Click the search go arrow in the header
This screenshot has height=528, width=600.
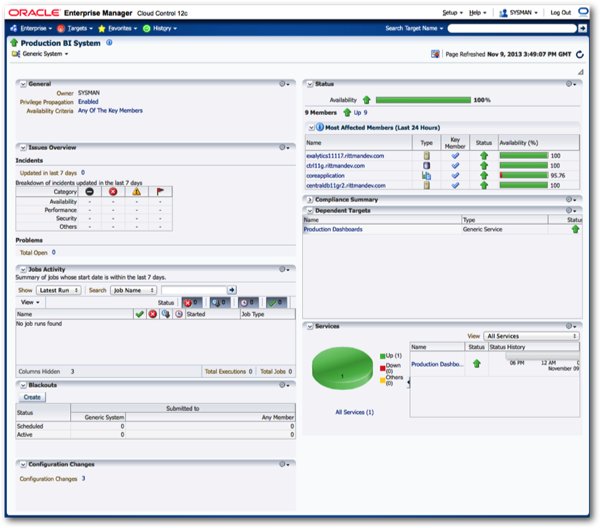pos(582,28)
